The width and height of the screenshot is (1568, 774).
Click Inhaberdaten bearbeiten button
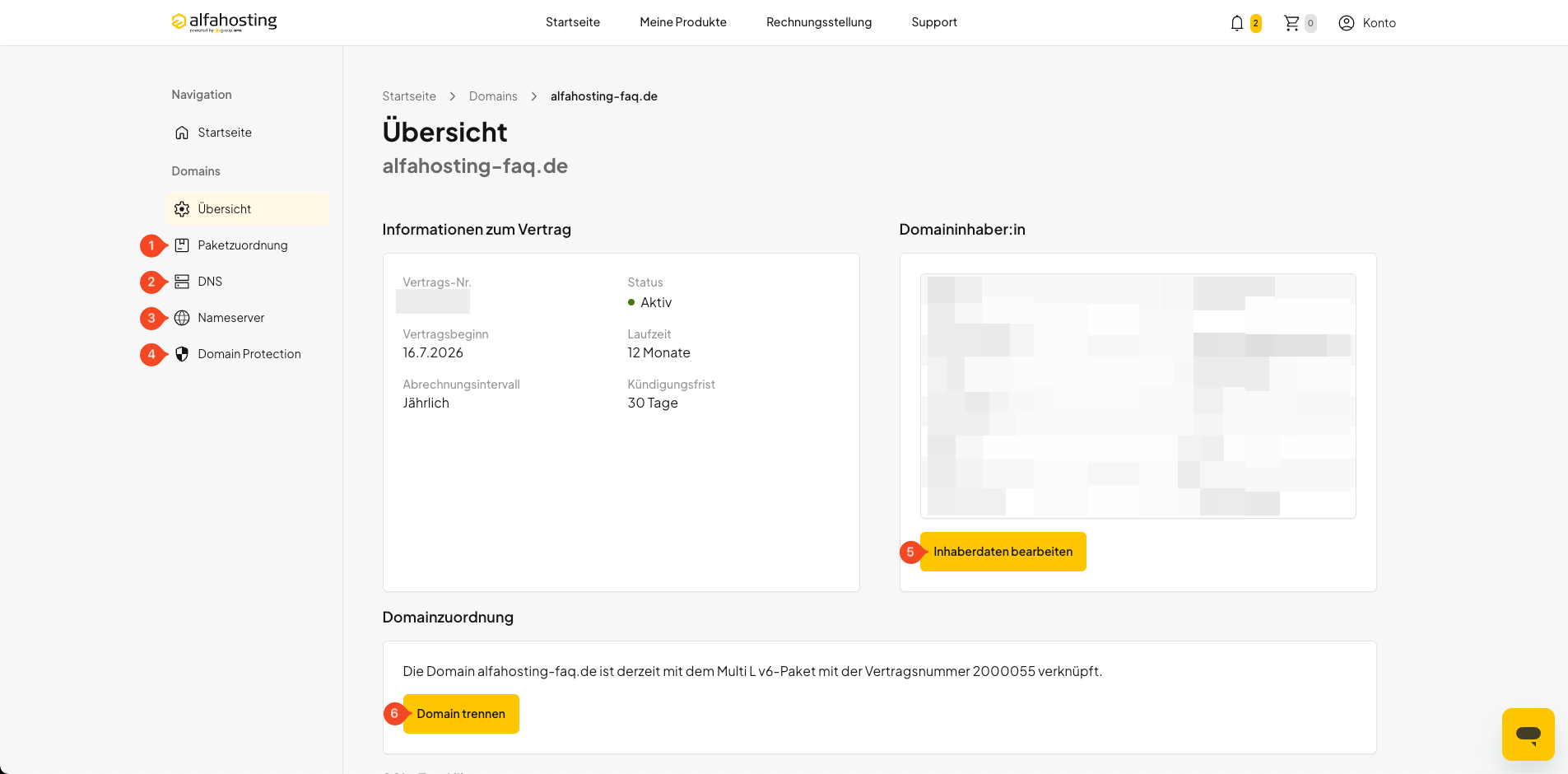1003,552
